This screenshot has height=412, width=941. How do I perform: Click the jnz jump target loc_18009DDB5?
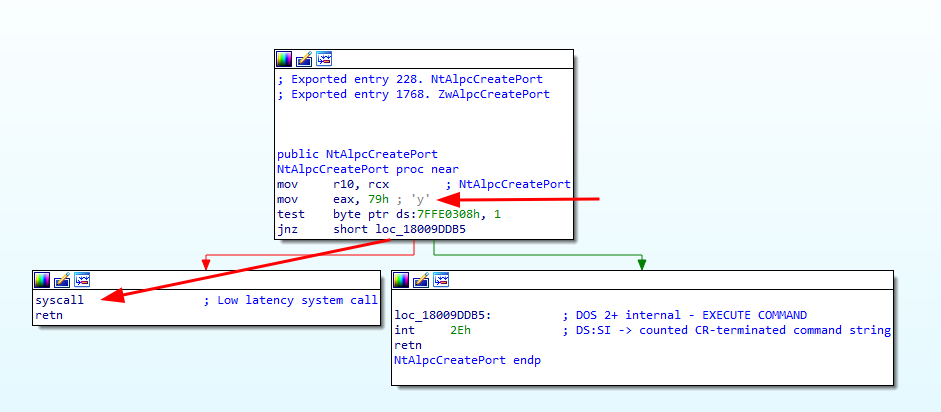(422, 230)
